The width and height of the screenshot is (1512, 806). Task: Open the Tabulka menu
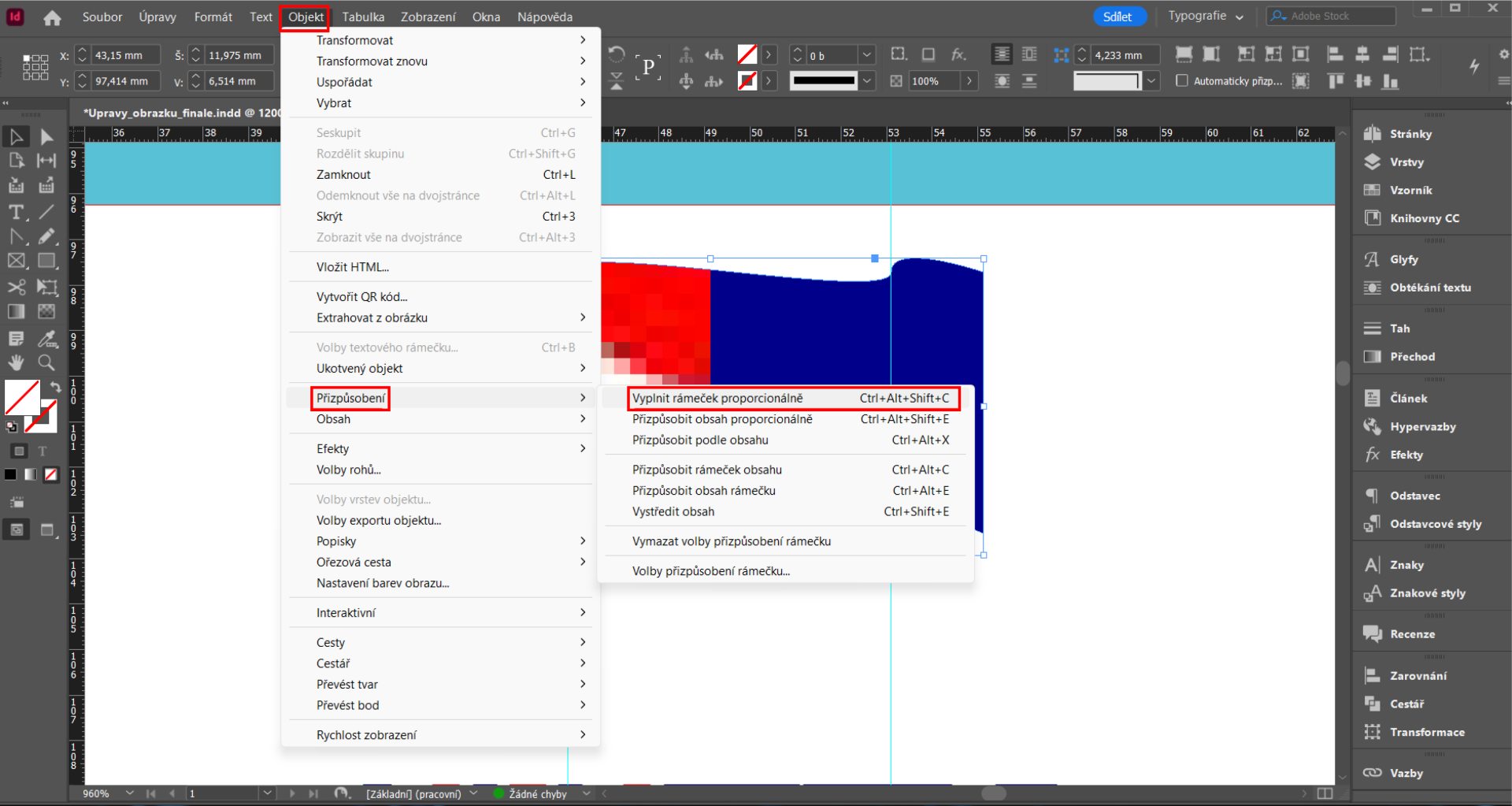click(363, 17)
